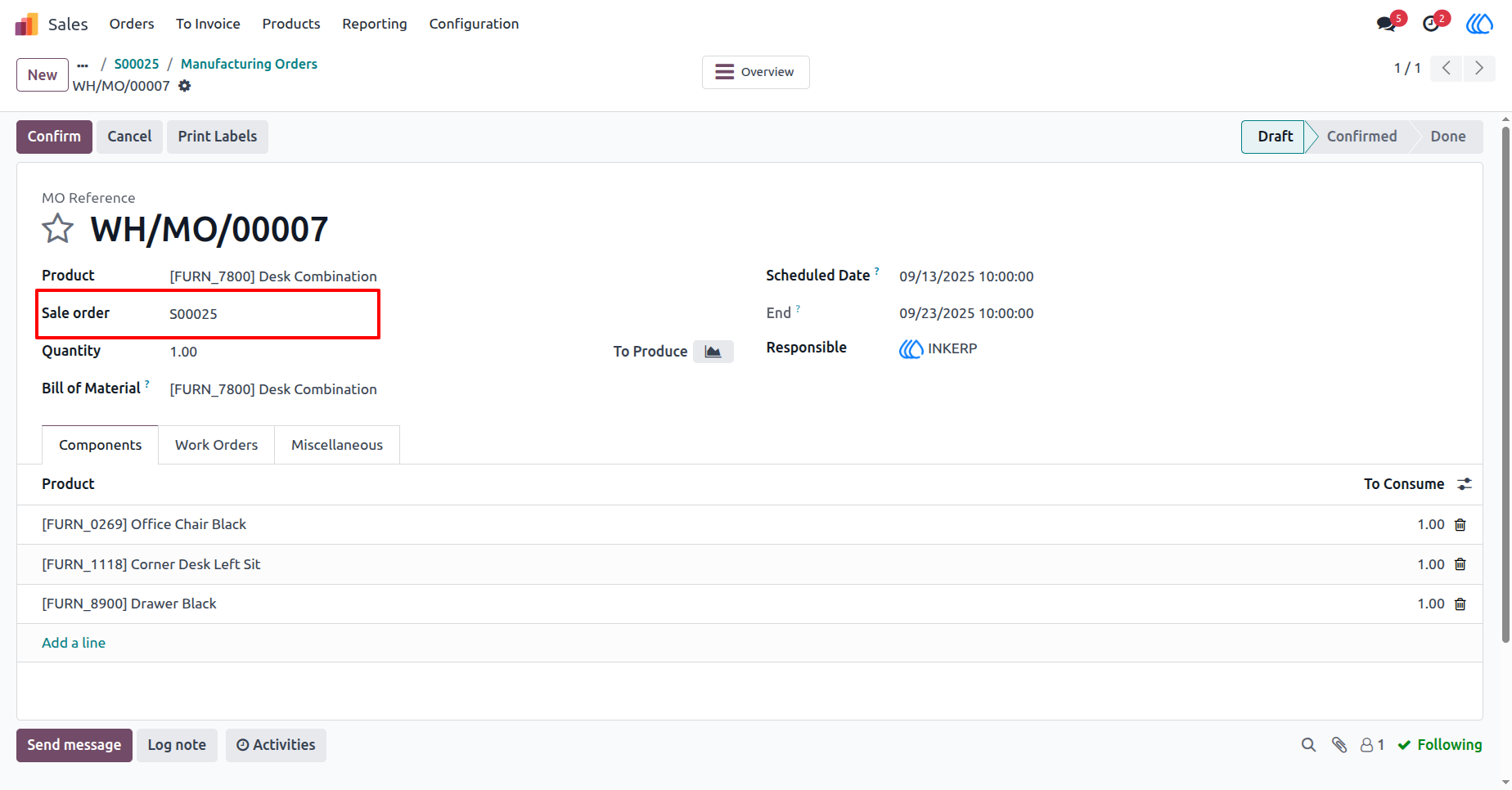This screenshot has width=1512, height=790.
Task: Open the Sales app home icon
Action: (27, 24)
